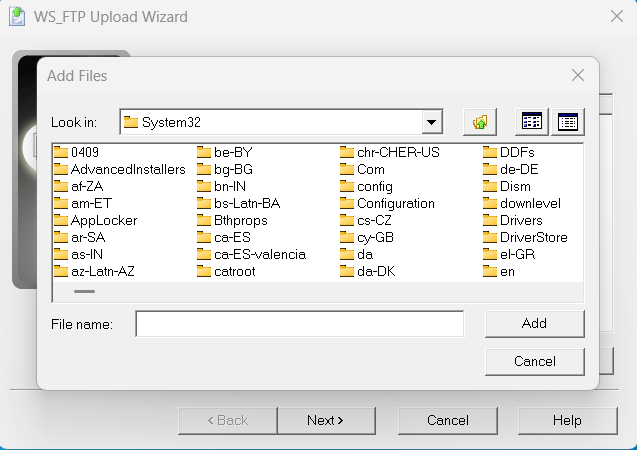Viewport: 637px width, 450px height.
Task: Click Cancel in the Add Files dialog
Action: pos(535,361)
